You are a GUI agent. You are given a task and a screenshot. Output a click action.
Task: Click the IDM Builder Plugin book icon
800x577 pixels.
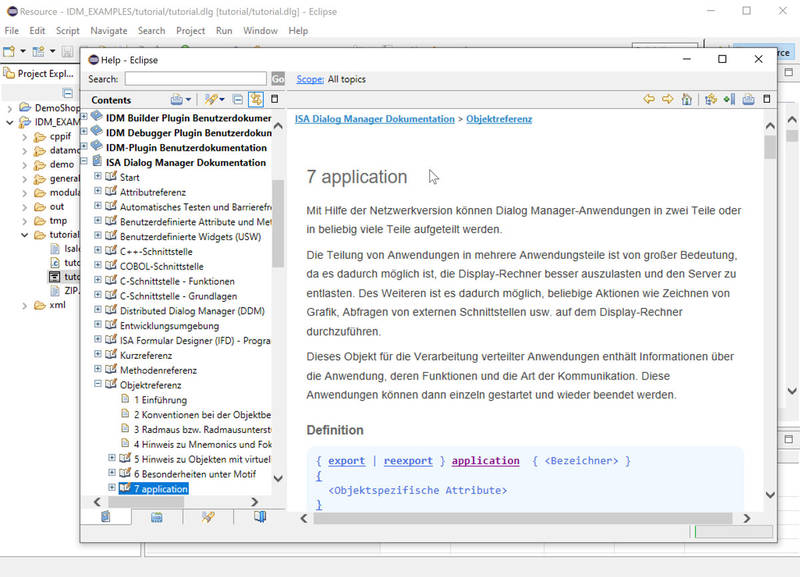(x=96, y=117)
